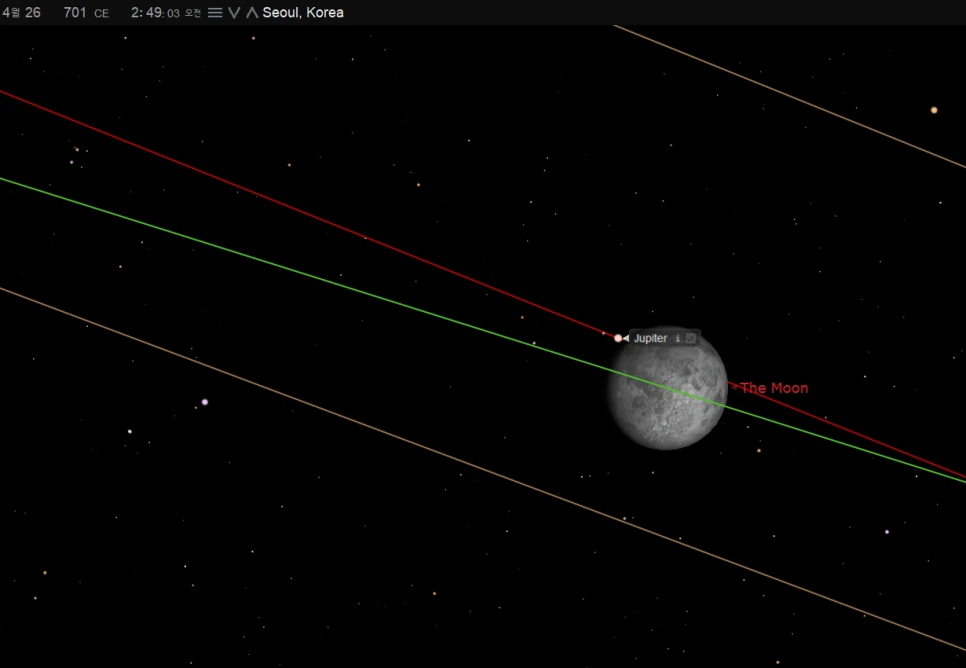Screen dimensions: 966x668
Task: Step time backward with the down chevron
Action: tap(234, 13)
